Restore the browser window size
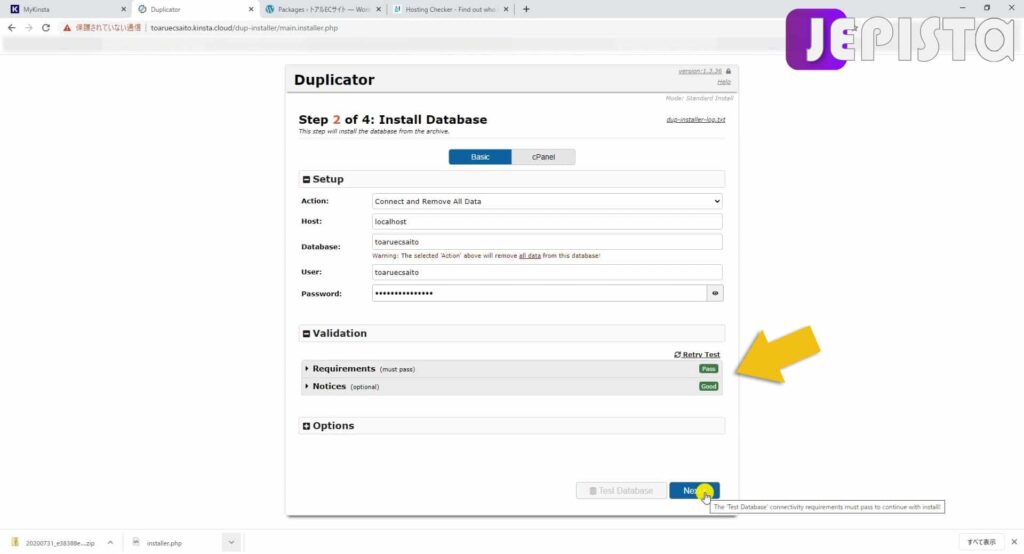The width and height of the screenshot is (1024, 554). click(x=987, y=8)
